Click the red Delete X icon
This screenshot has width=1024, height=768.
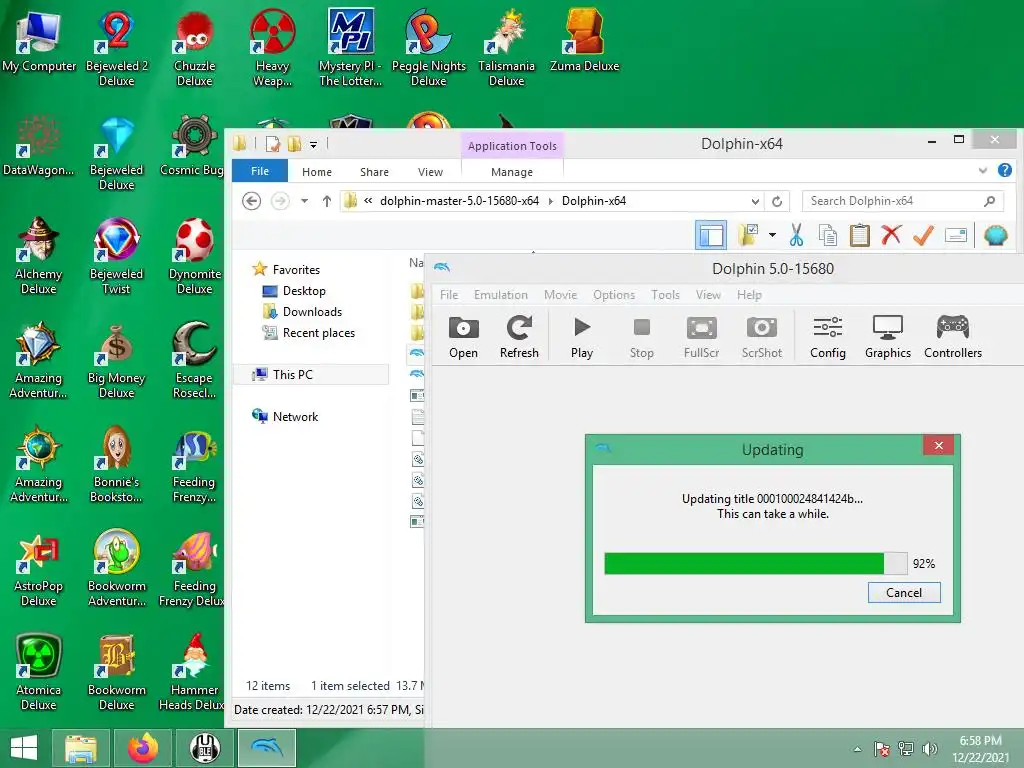(x=891, y=234)
